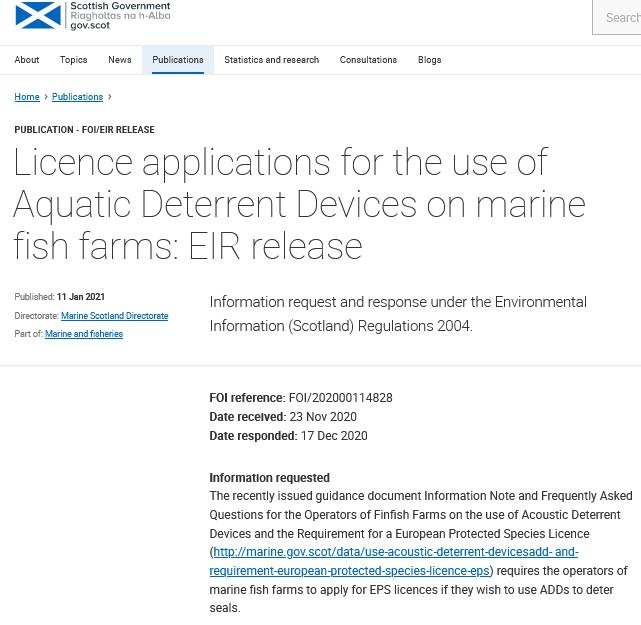Image resolution: width=641 pixels, height=625 pixels.
Task: Open the About menu item
Action: point(27,60)
